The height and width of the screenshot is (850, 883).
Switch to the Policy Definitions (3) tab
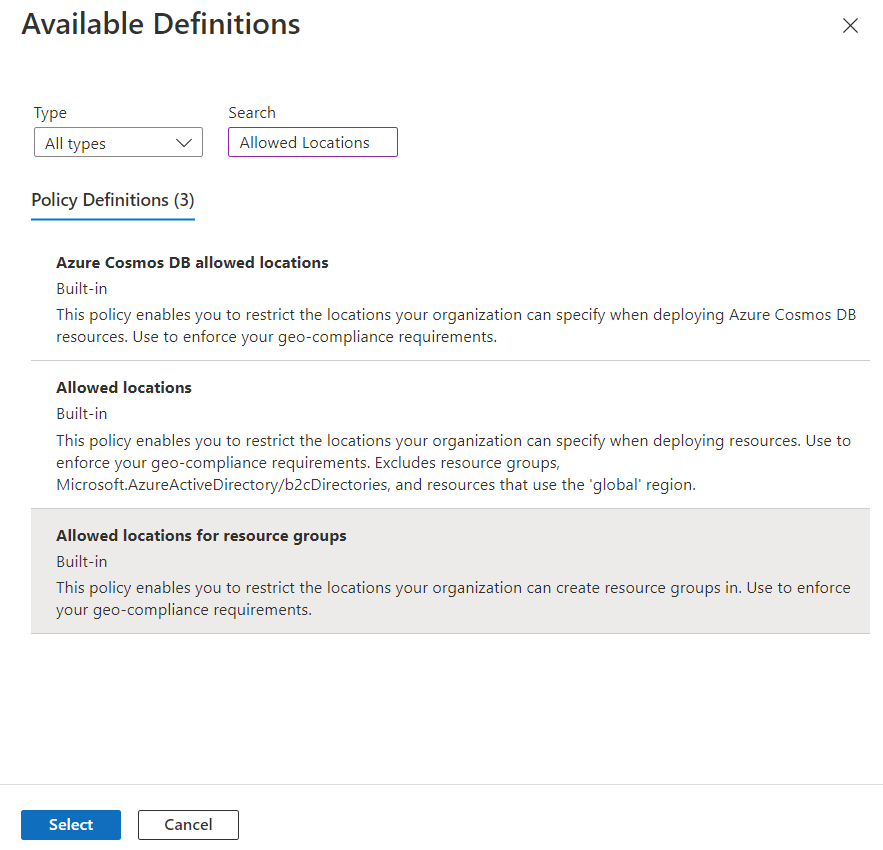tap(113, 200)
